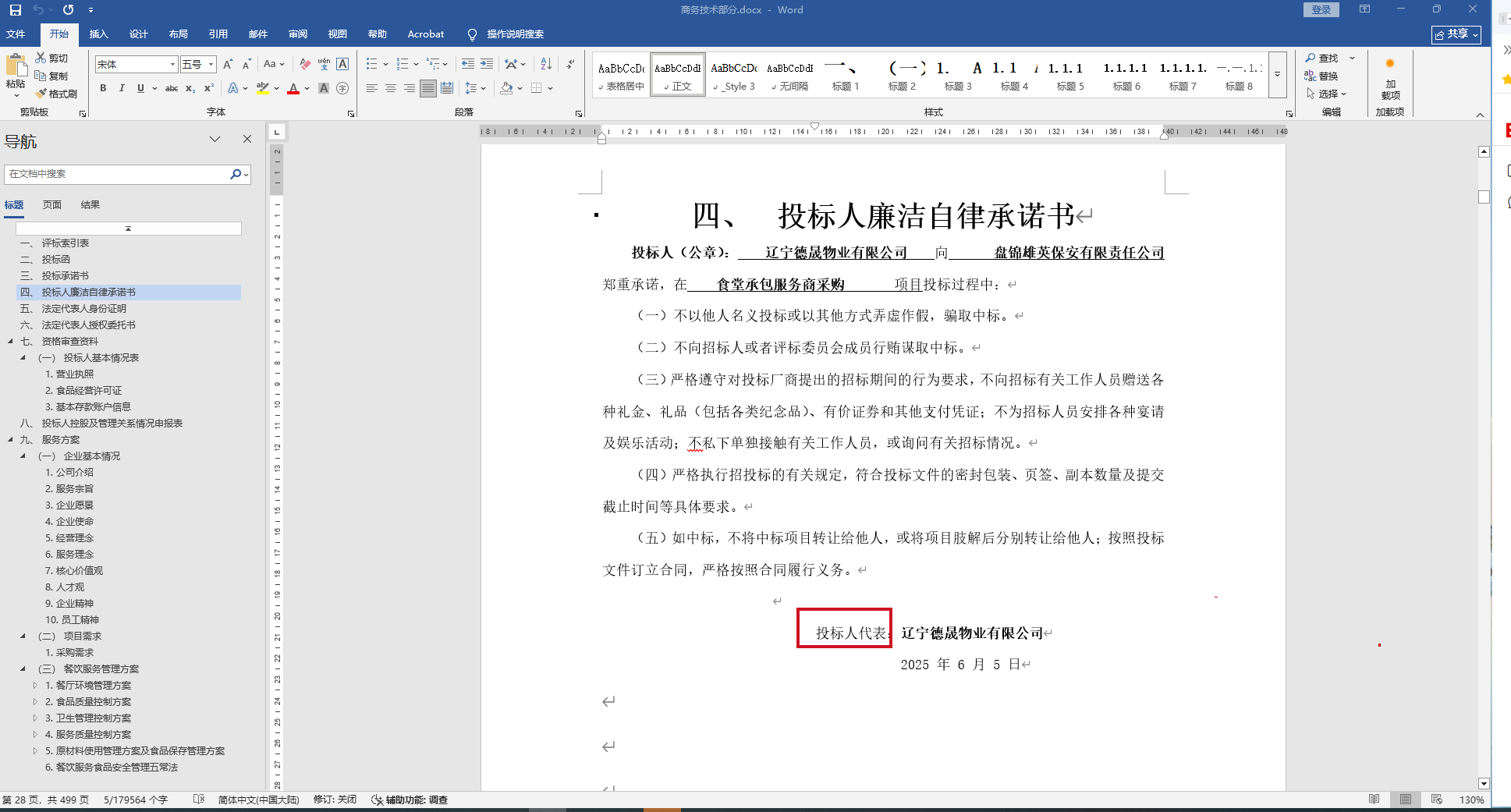Click the ribbon display options icon in title bar
1511x812 pixels.
pos(1364,9)
